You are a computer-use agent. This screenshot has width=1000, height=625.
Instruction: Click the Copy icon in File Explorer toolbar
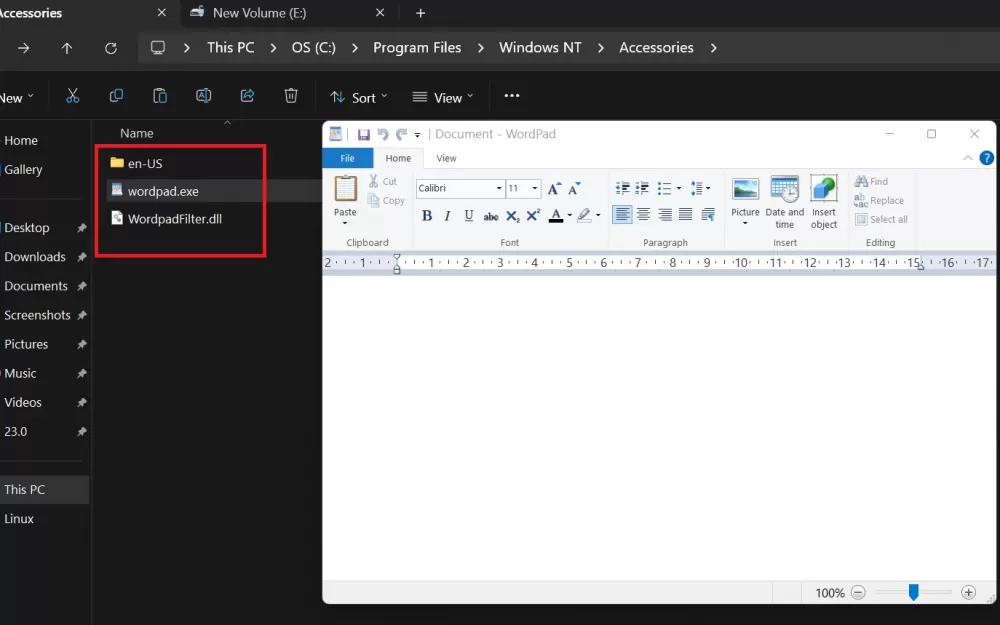116,96
